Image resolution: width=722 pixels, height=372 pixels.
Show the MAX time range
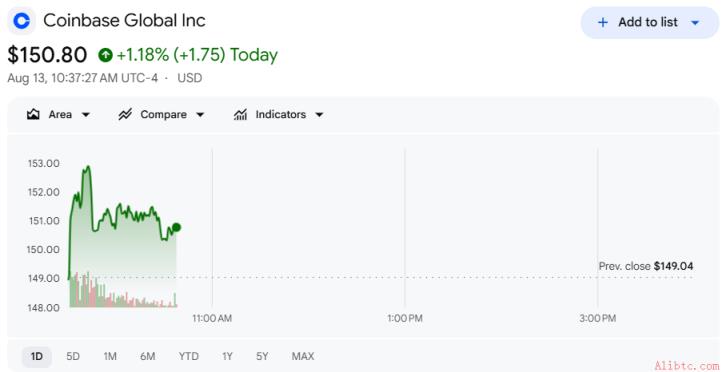tap(303, 356)
